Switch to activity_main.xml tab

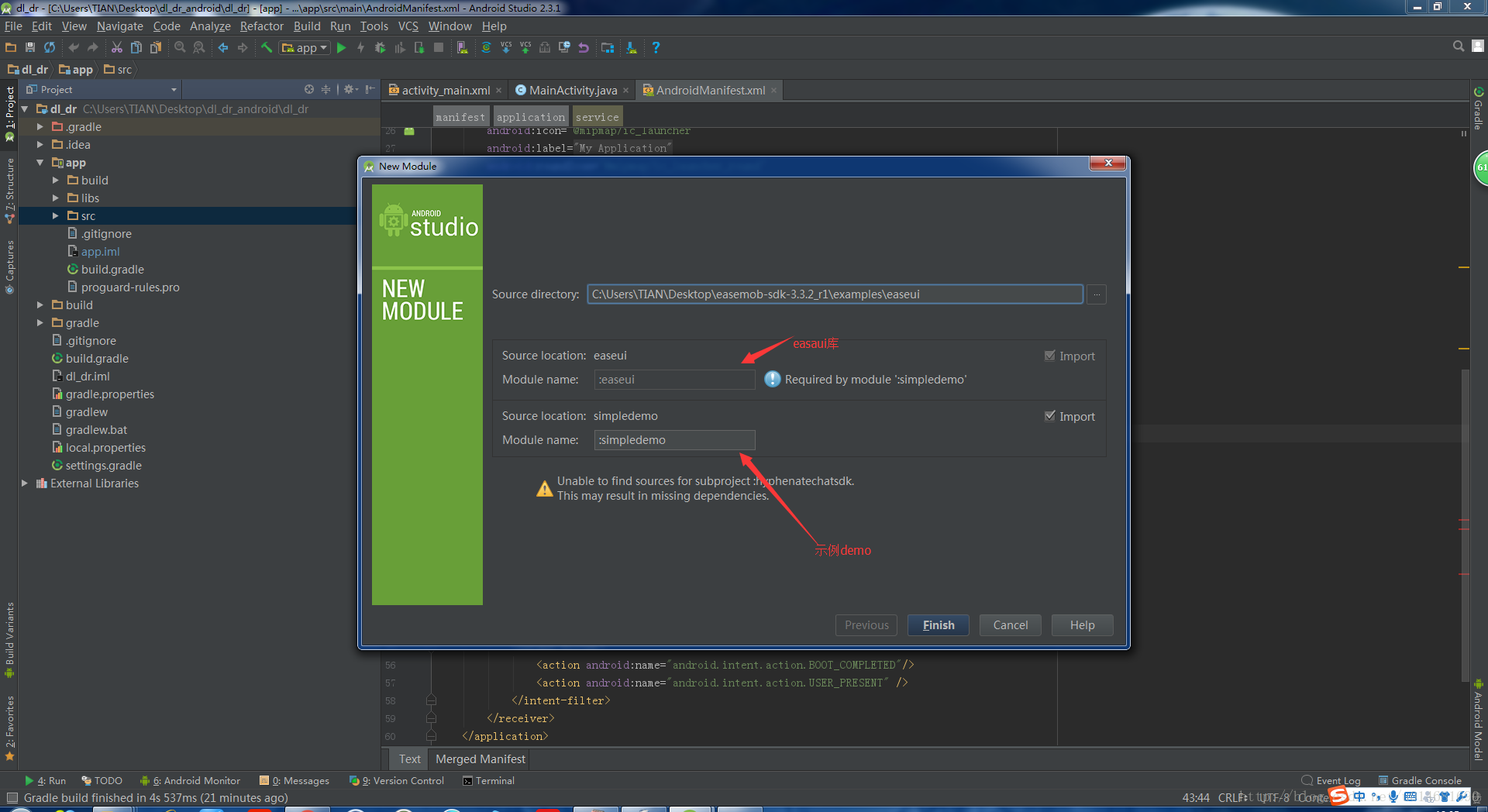(x=446, y=90)
